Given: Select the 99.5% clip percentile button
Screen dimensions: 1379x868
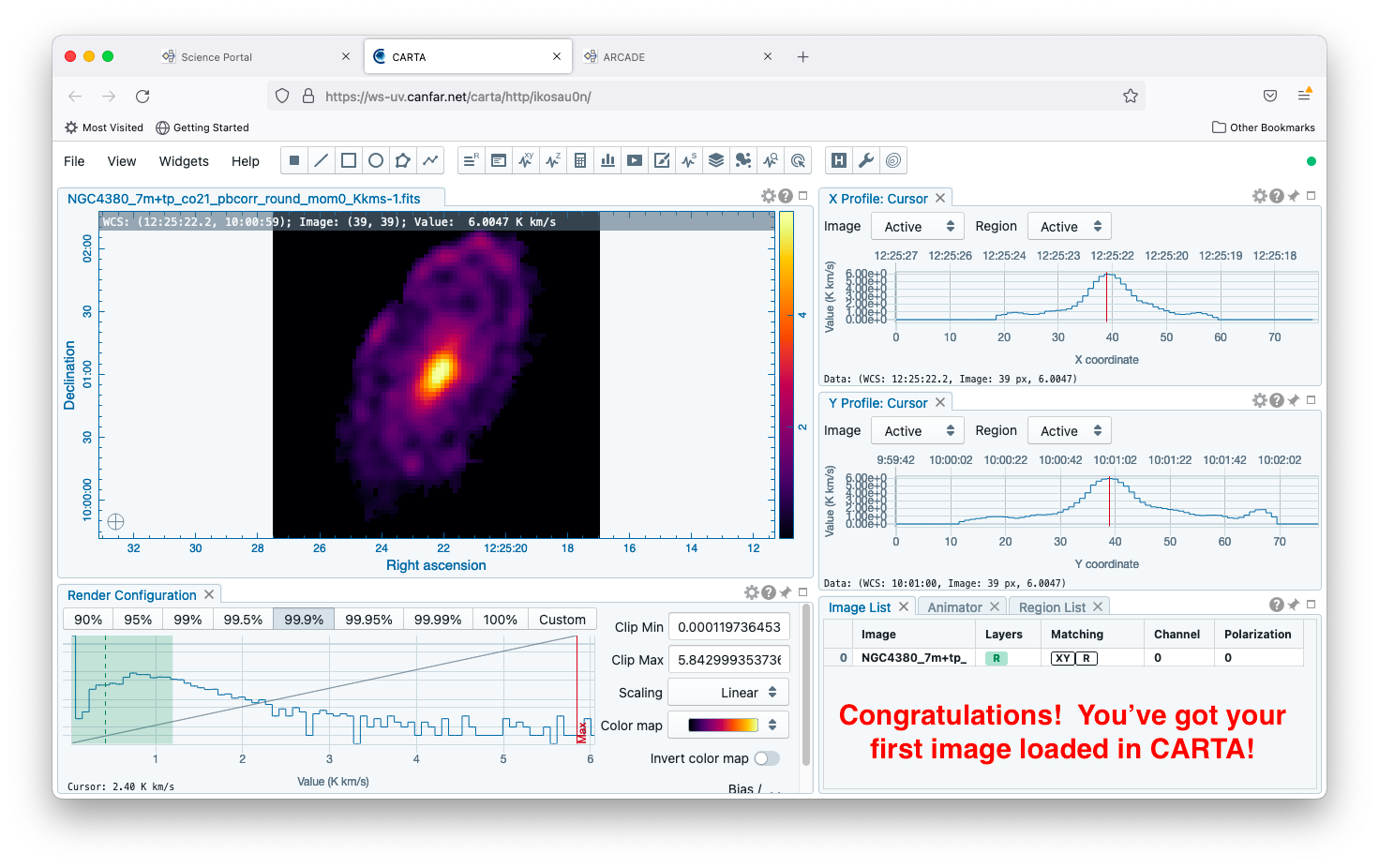Looking at the screenshot, I should (243, 620).
